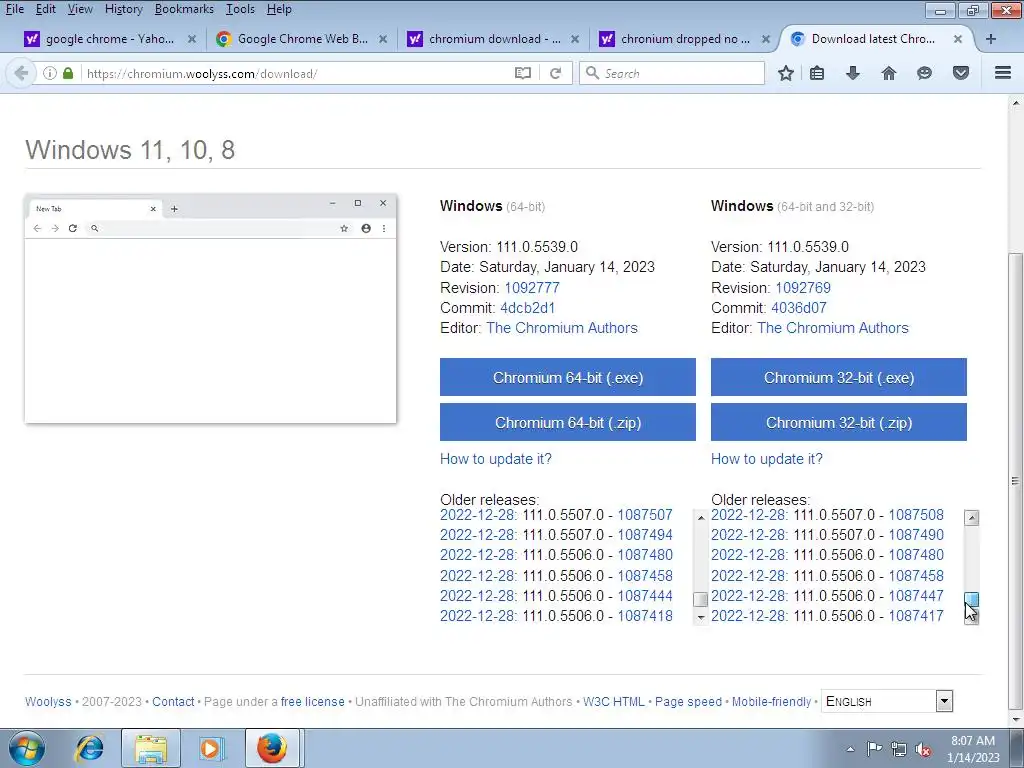This screenshot has width=1024, height=768.
Task: Open revision 1092777 link
Action: tap(532, 287)
